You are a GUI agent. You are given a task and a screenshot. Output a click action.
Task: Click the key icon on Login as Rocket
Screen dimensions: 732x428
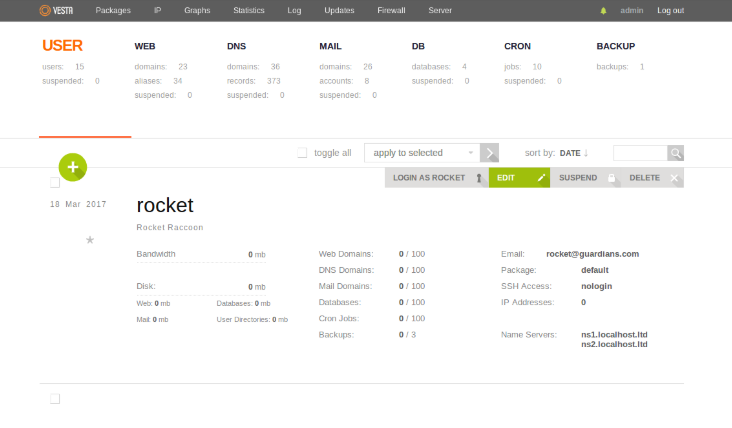point(479,178)
